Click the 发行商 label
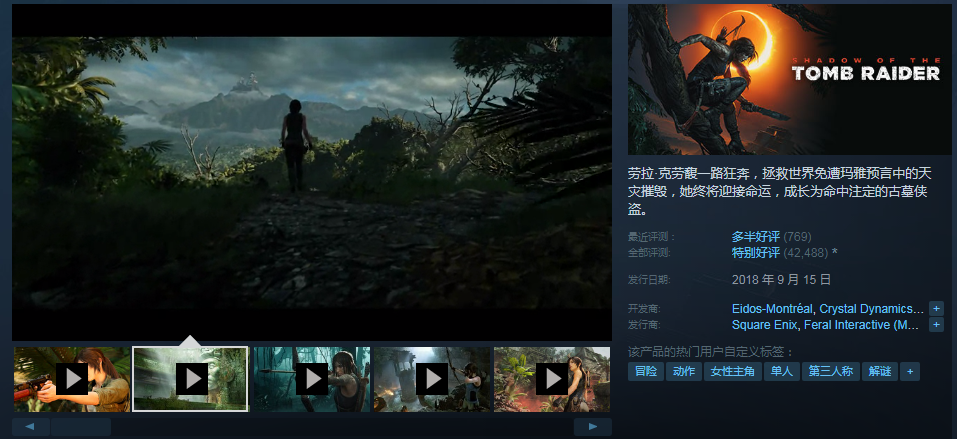Image resolution: width=957 pixels, height=439 pixels. [645, 325]
